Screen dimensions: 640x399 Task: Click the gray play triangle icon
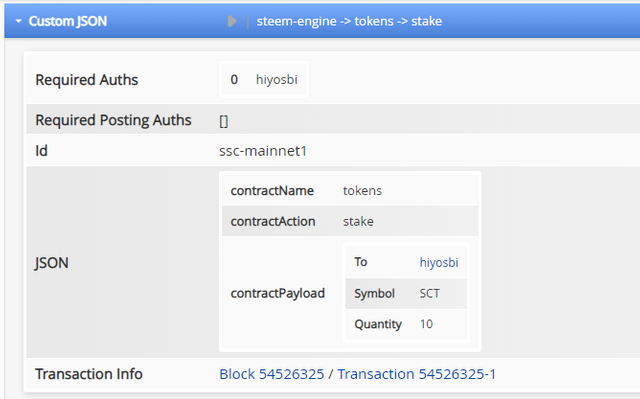pyautogui.click(x=232, y=21)
